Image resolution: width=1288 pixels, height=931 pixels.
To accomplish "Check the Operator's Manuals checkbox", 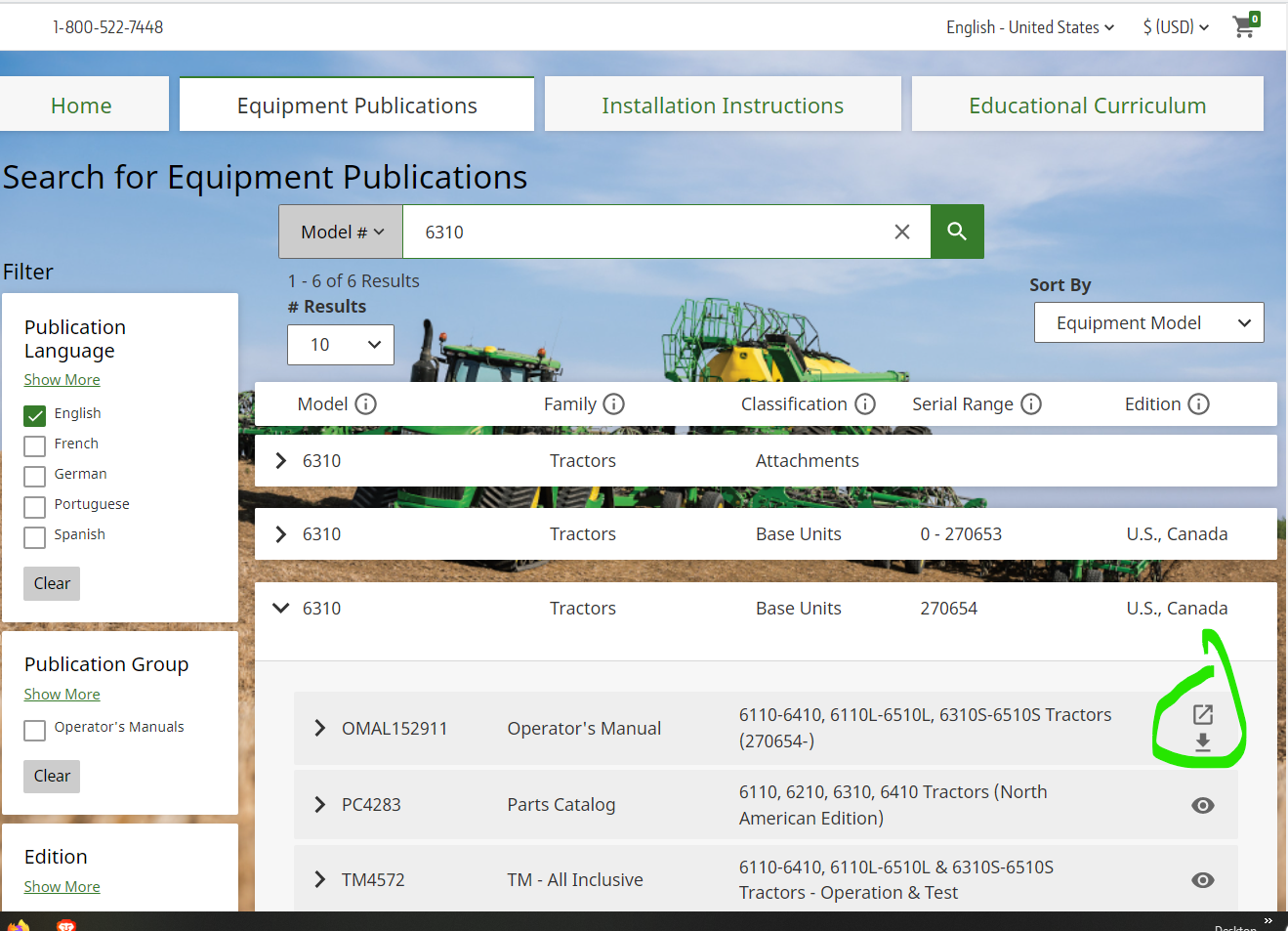I will 35,730.
